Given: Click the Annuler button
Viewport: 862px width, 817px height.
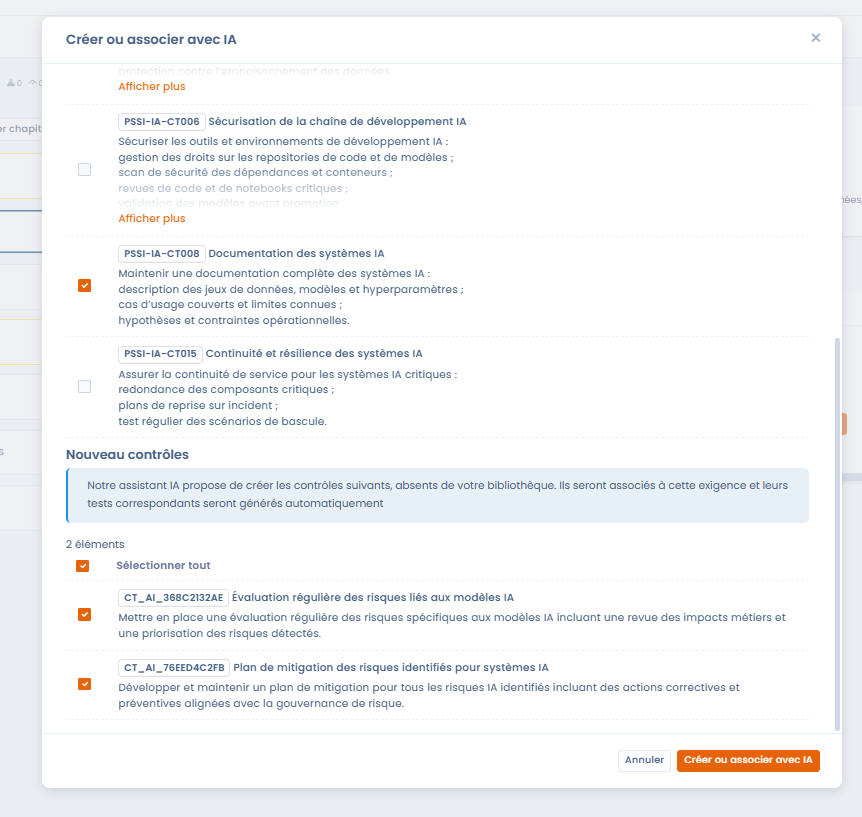Looking at the screenshot, I should pyautogui.click(x=644, y=760).
